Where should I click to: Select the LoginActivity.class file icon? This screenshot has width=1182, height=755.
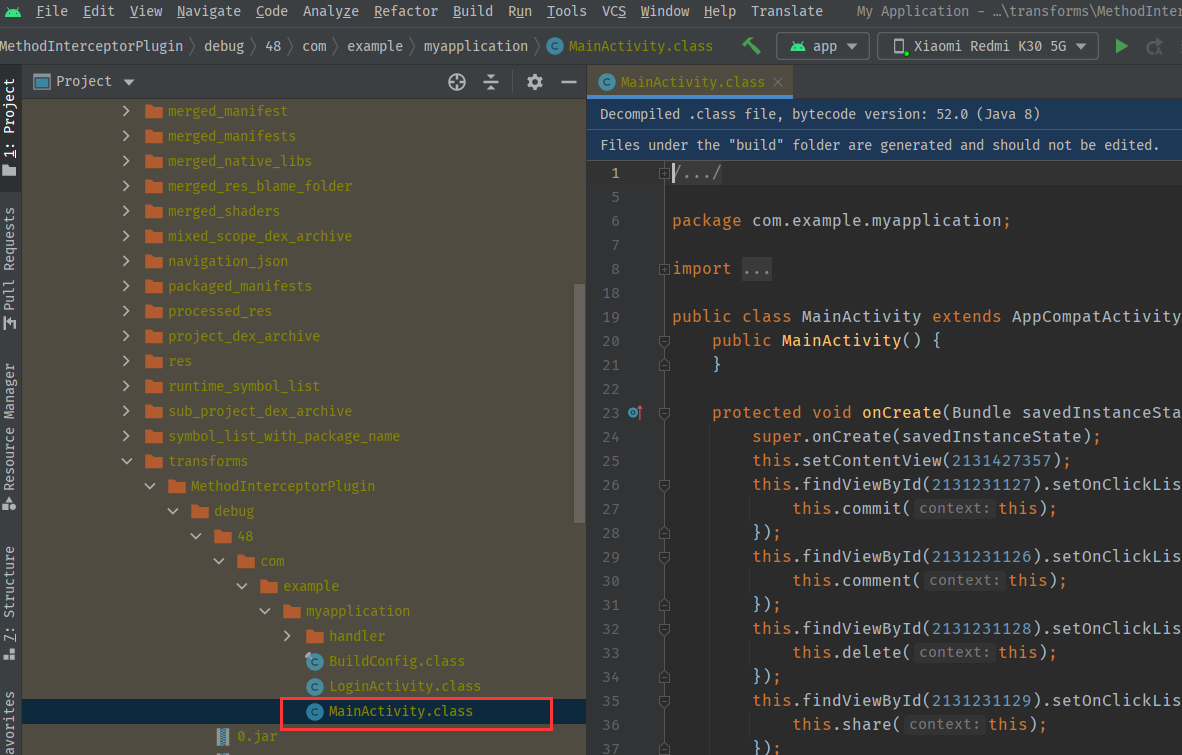tap(314, 686)
